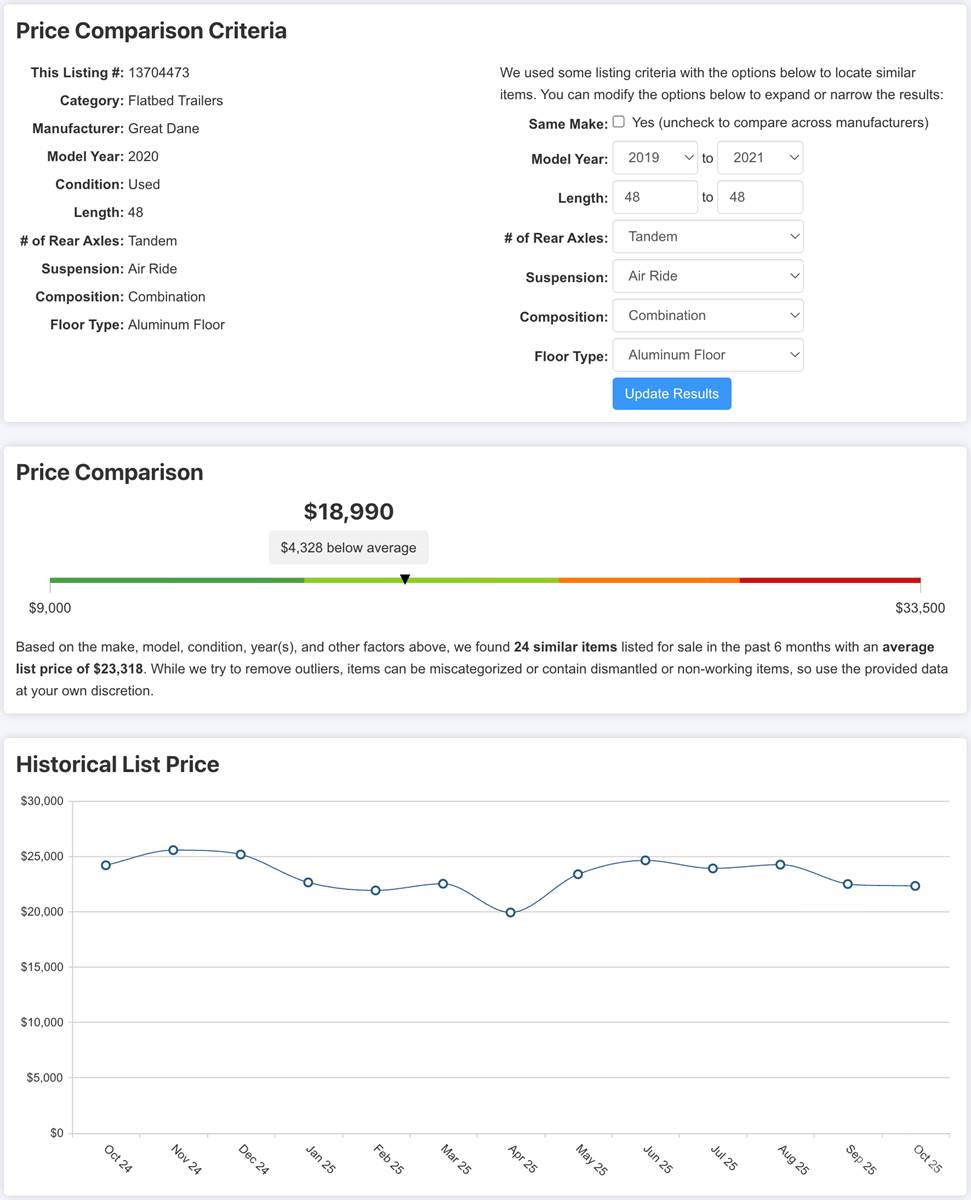Click the maximum Length input field
The height and width of the screenshot is (1200, 971).
coord(760,197)
